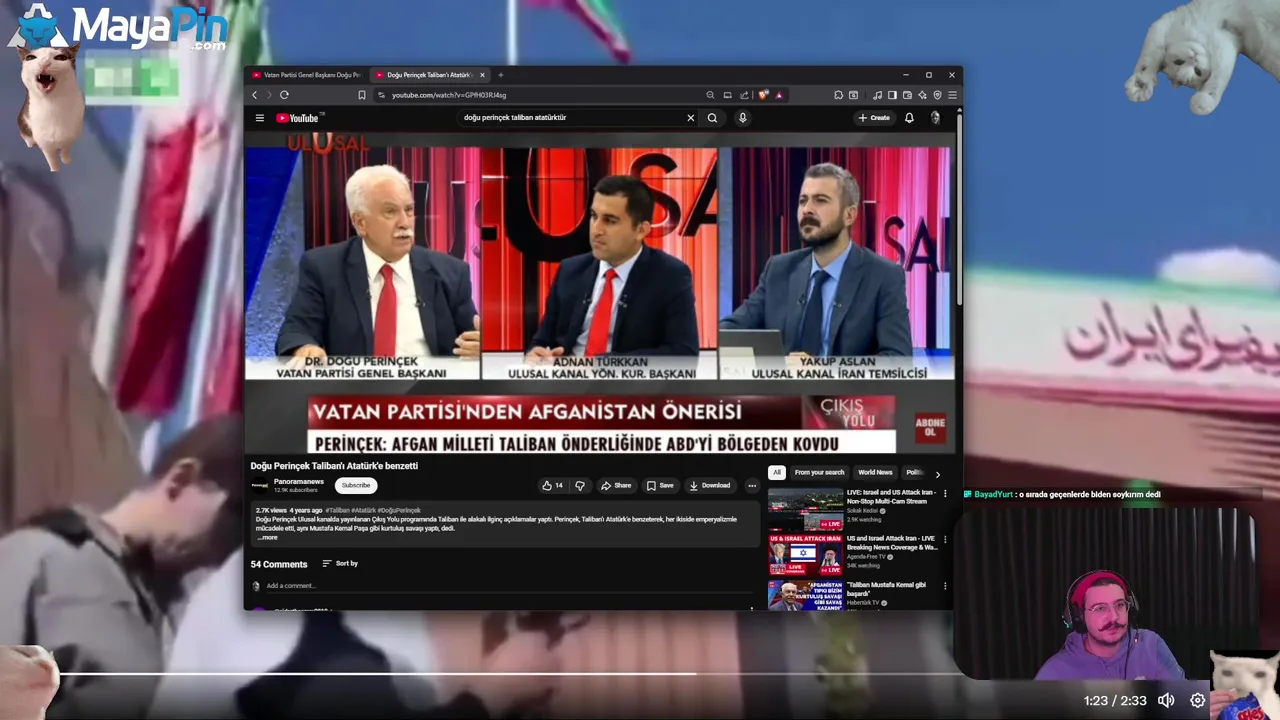This screenshot has height=720, width=1280.
Task: Mute the player using speaker icon
Action: (x=1166, y=701)
